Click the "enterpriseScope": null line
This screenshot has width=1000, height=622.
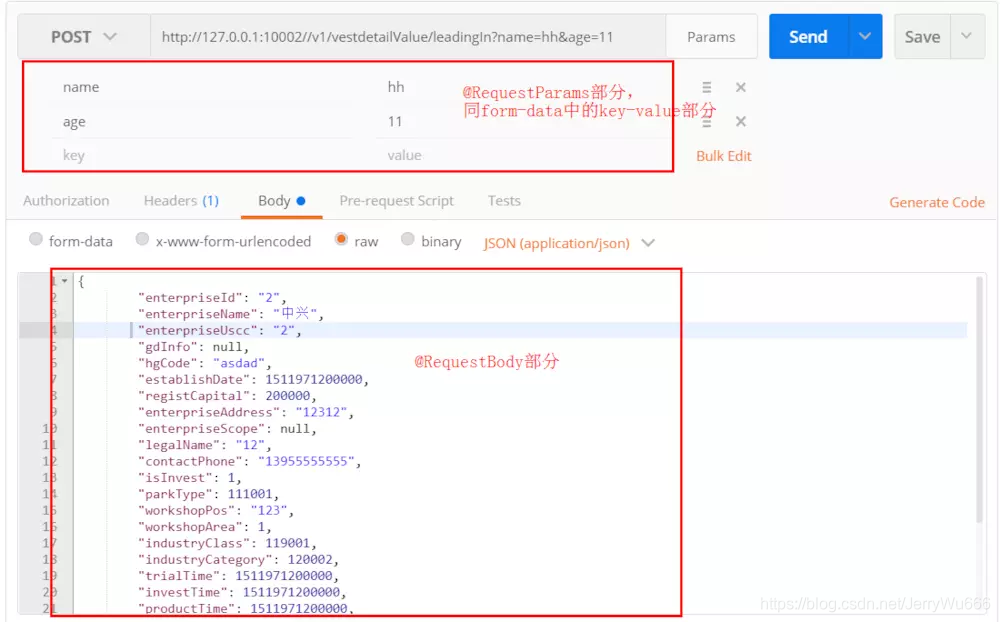click(227, 429)
